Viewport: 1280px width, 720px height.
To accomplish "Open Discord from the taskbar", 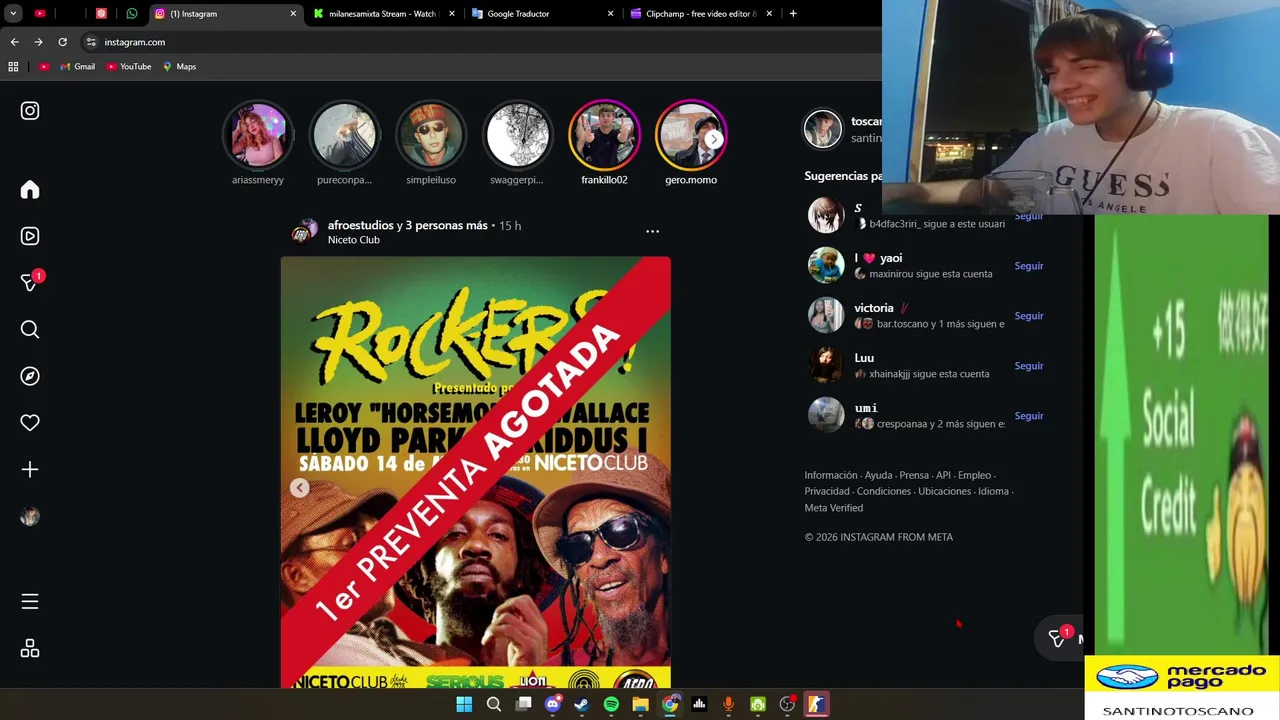I will (x=552, y=704).
